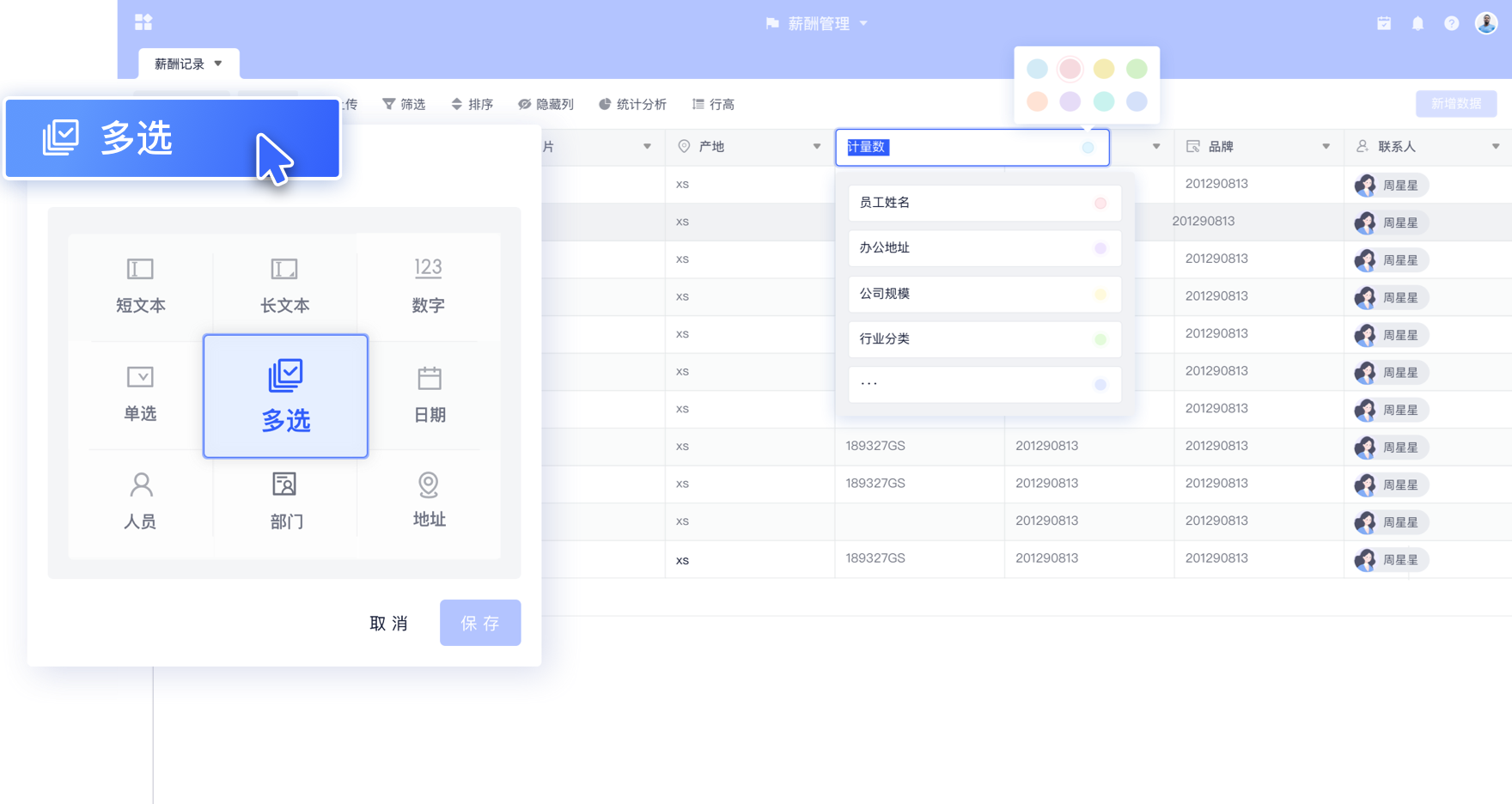Select the 长文本 field type
The width and height of the screenshot is (1512, 804).
pyautogui.click(x=284, y=286)
